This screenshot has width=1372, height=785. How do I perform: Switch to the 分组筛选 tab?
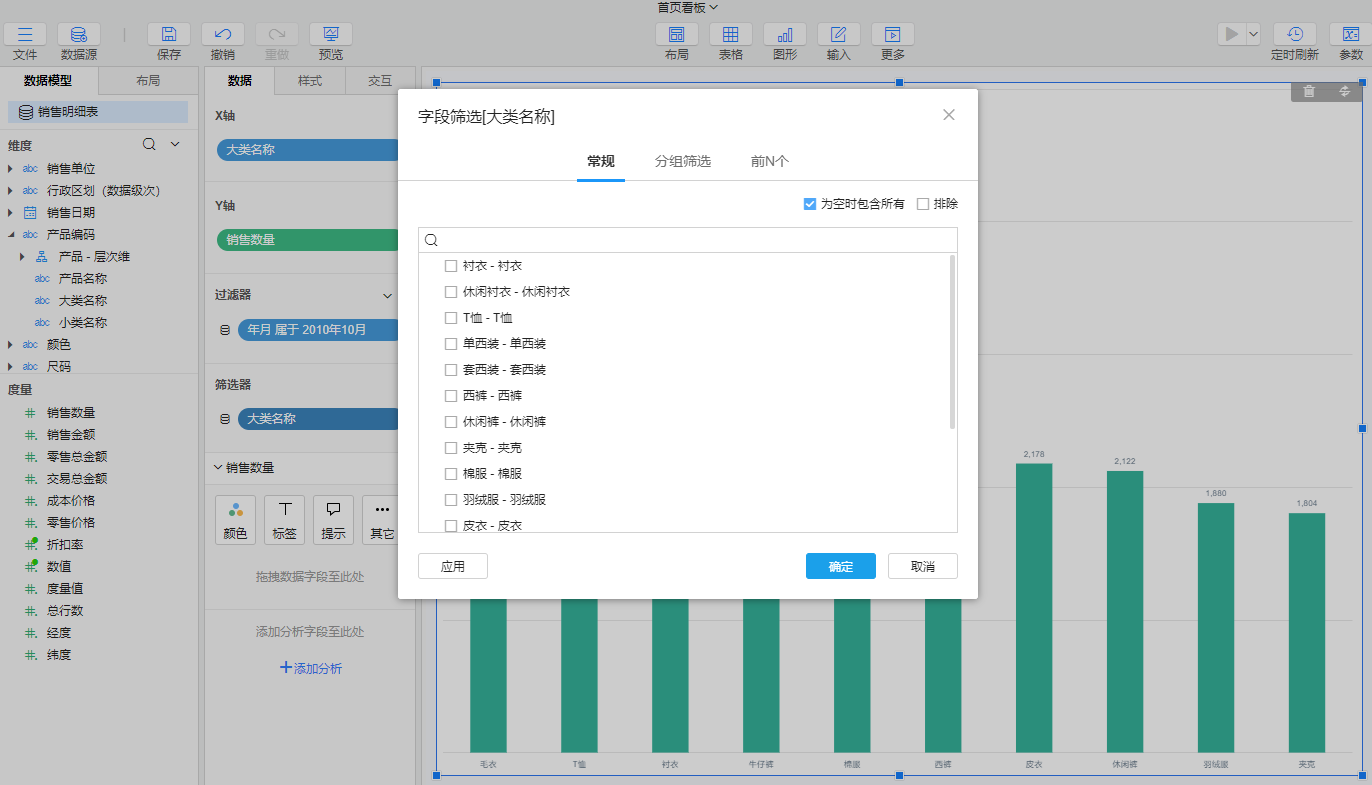click(x=682, y=161)
